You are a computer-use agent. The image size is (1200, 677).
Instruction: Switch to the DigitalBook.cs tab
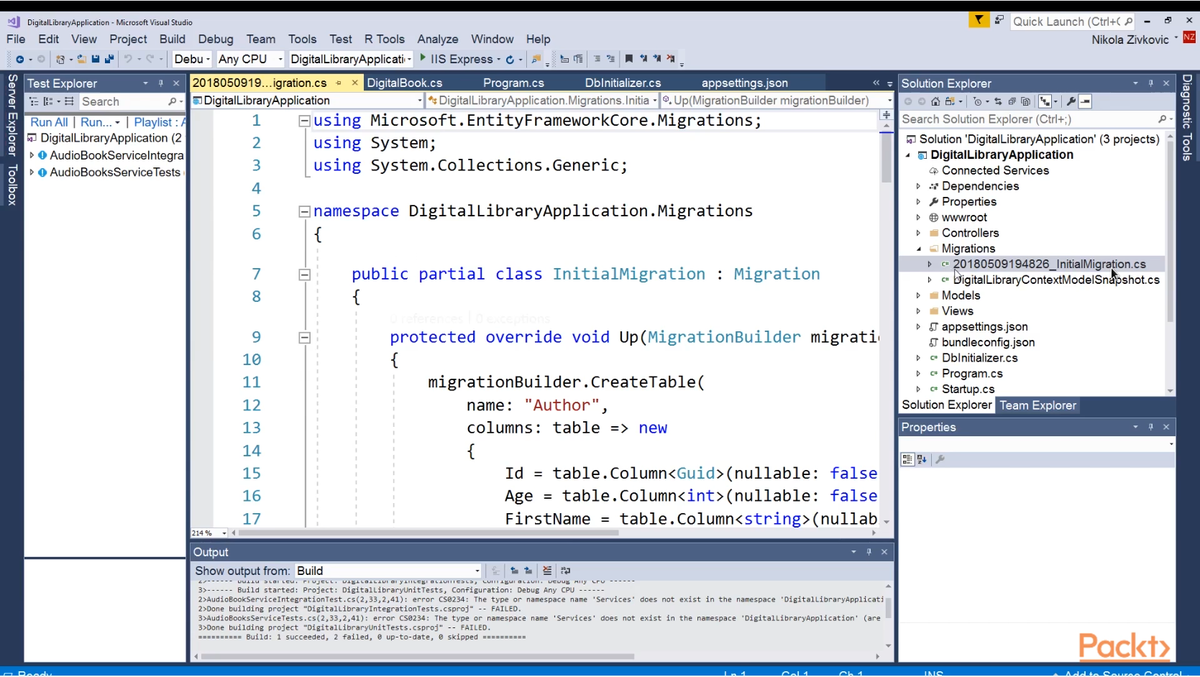coord(404,83)
